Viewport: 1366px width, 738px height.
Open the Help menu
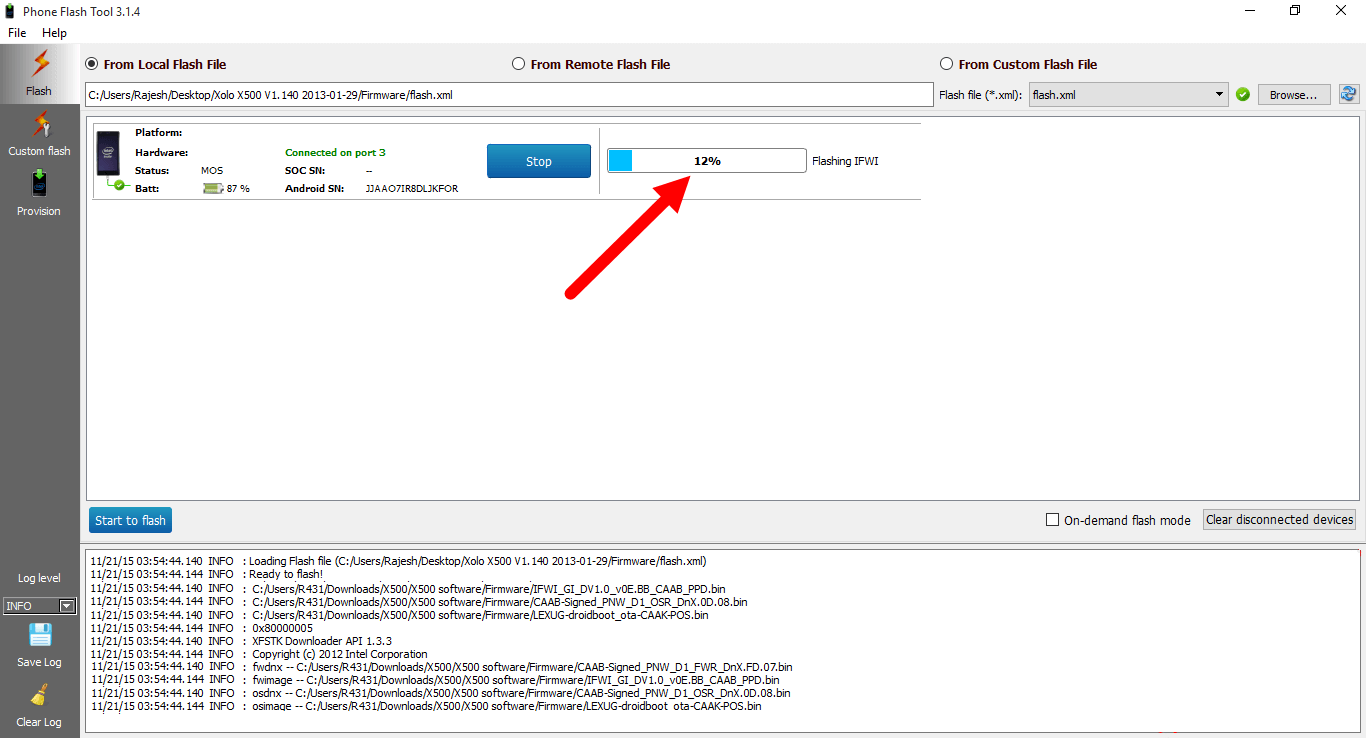coord(54,33)
